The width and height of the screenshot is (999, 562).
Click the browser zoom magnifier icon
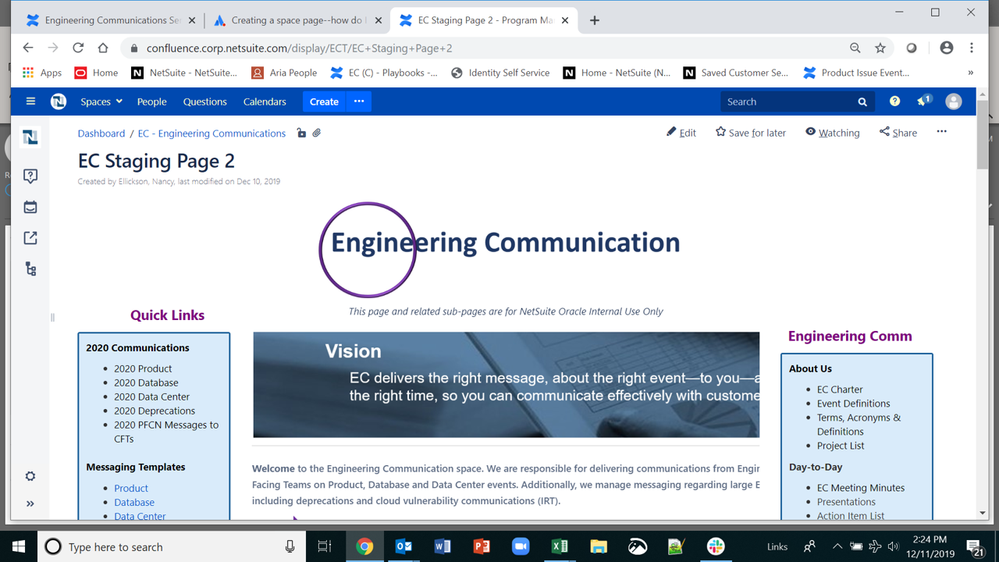855,48
